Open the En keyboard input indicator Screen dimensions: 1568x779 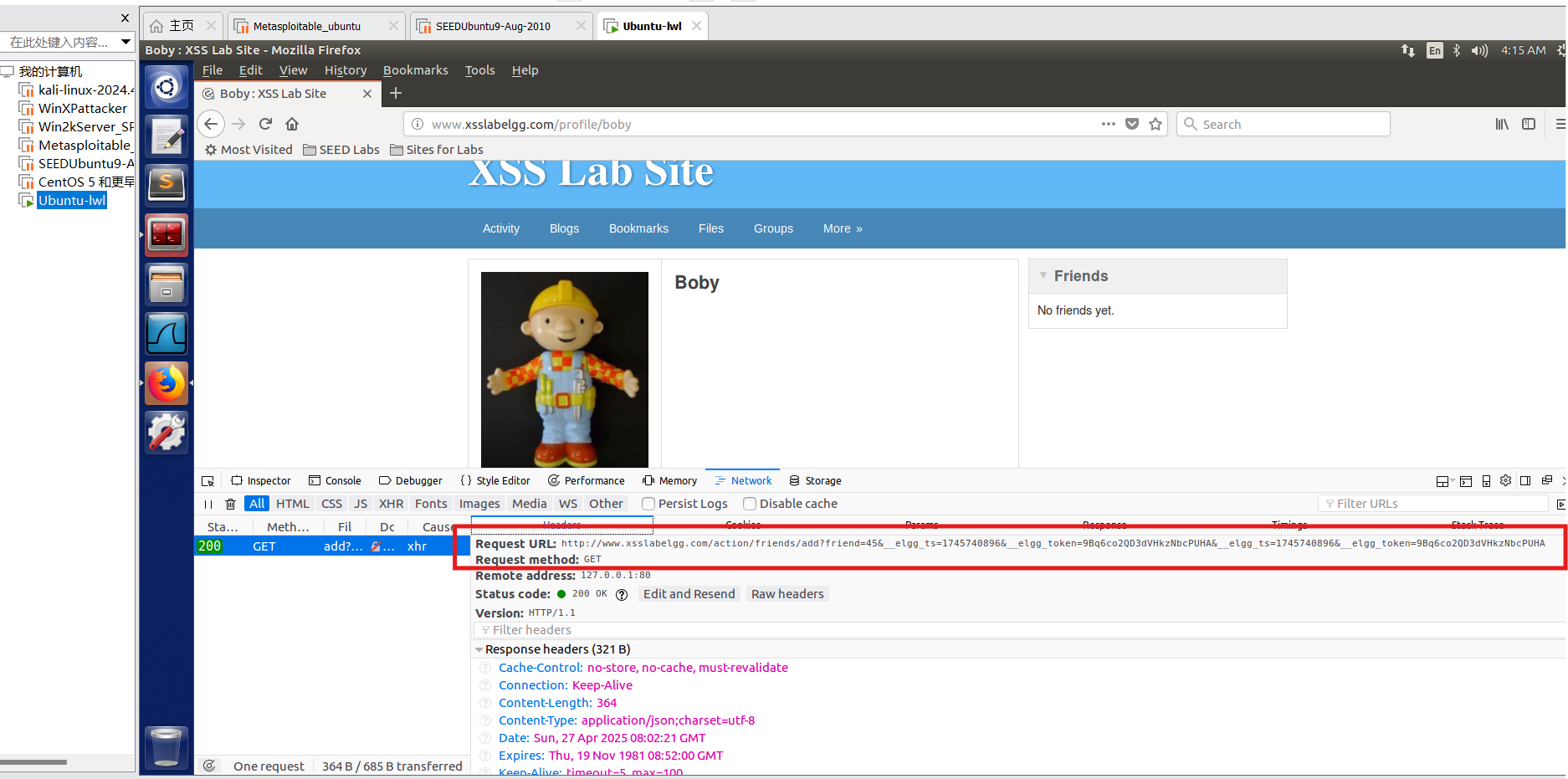(x=1435, y=50)
